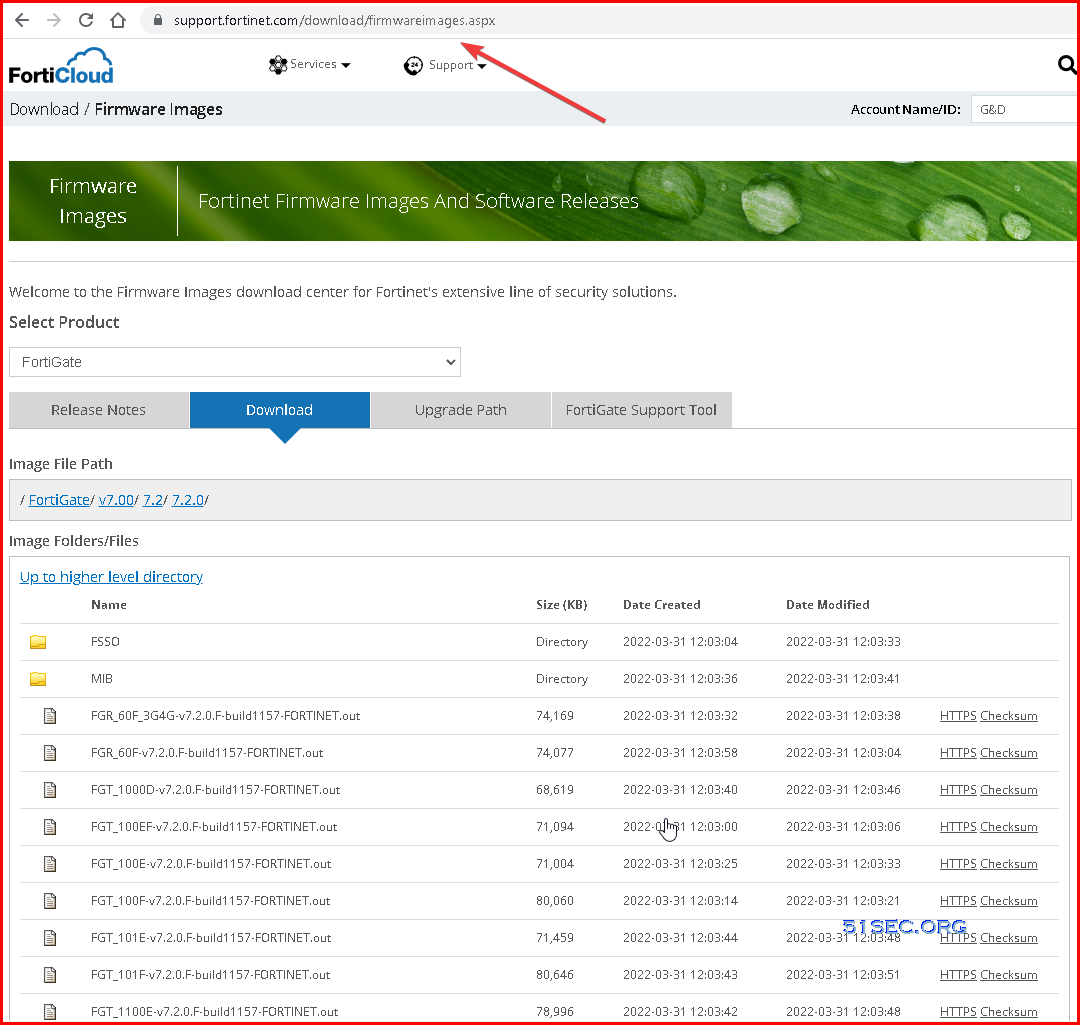Click the file icon for FGT_100F firmware

coord(50,901)
